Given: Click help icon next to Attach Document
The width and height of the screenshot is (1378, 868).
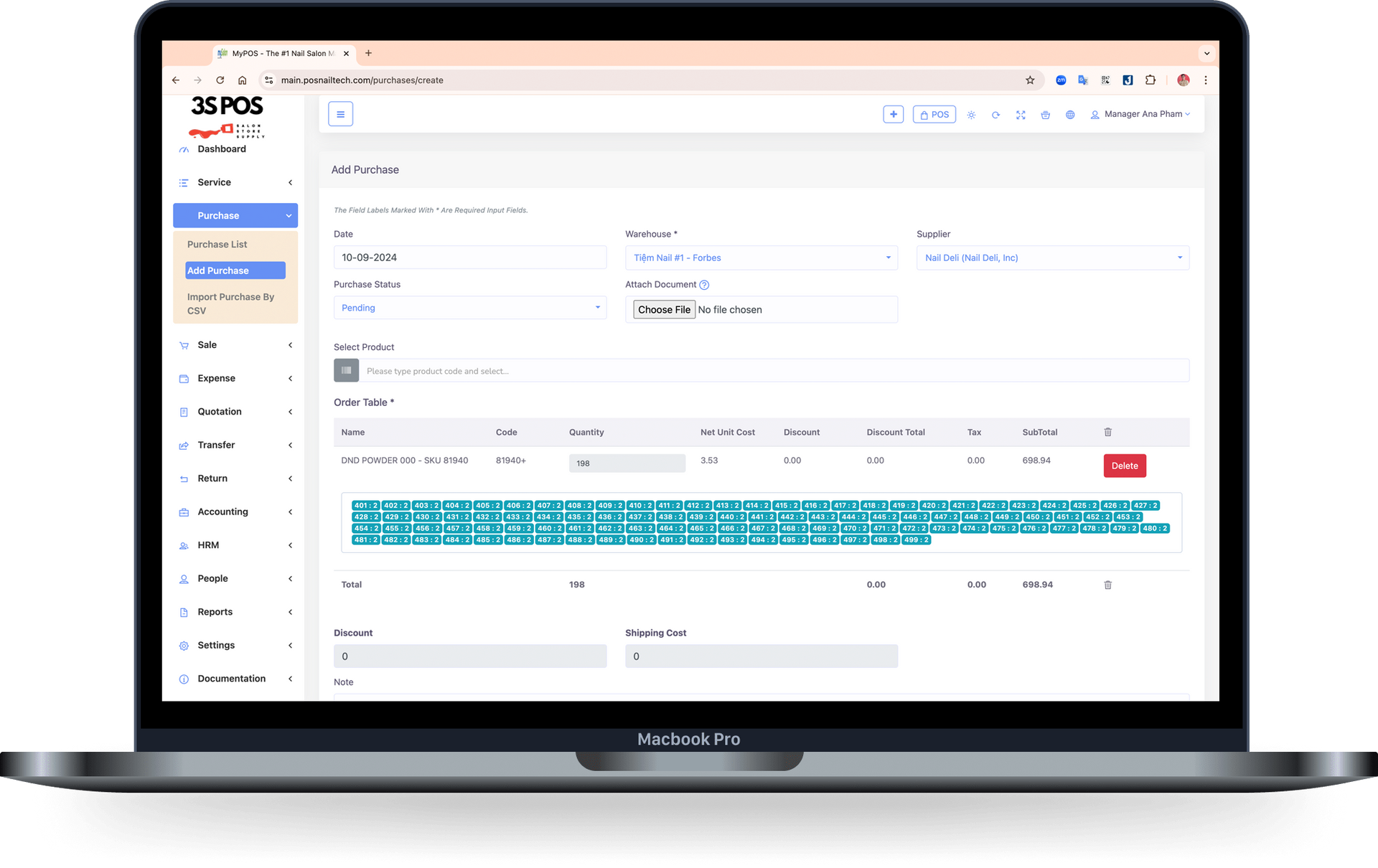Looking at the screenshot, I should [704, 285].
